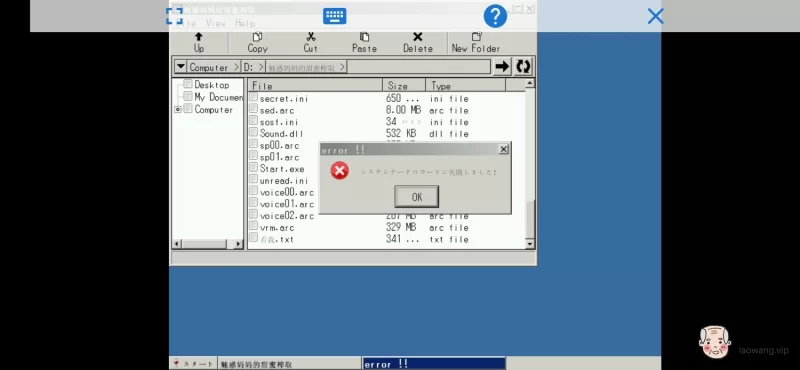Screen dimensions: 800x370
Task: Open the on-screen keyboard icon
Action: (x=335, y=16)
